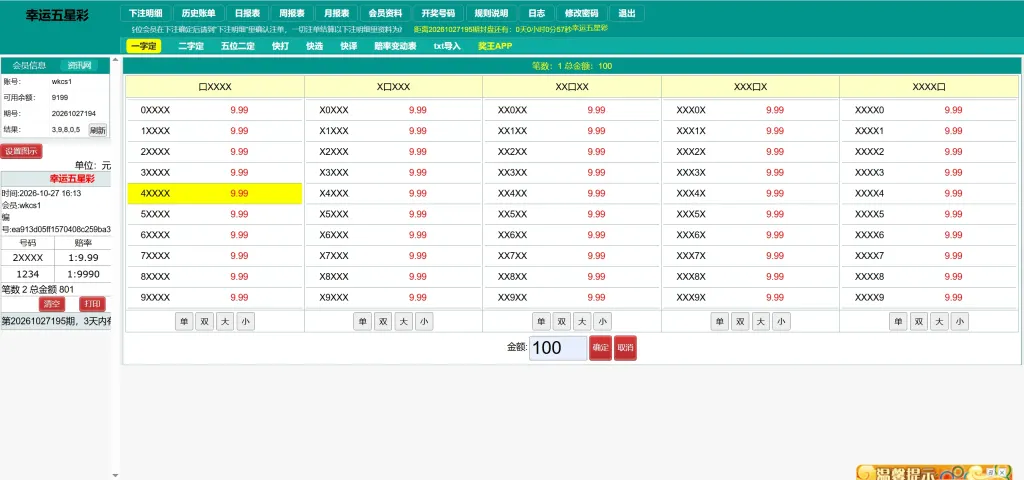Cancel the bet with 取消
1024x480 pixels.
pos(625,348)
